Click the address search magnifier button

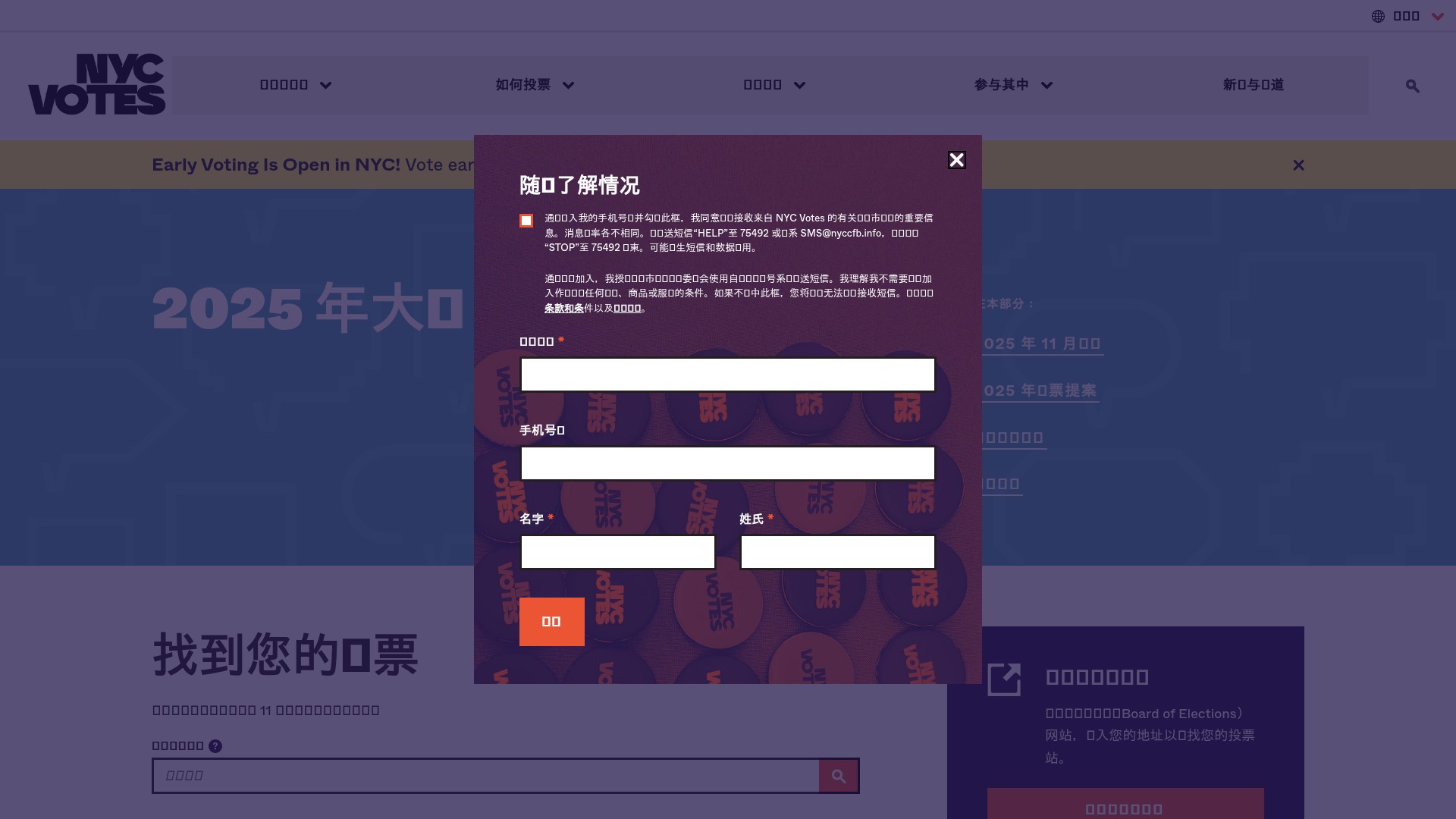tap(839, 776)
